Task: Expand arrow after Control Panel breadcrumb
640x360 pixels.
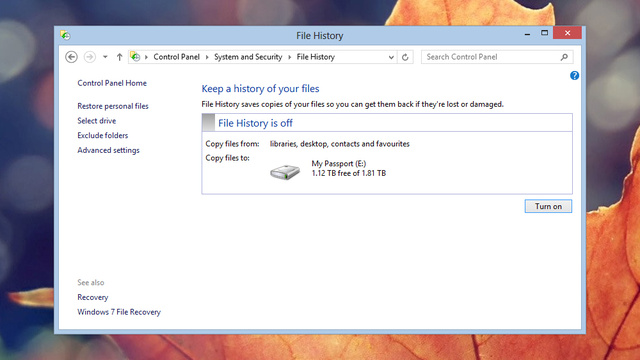Action: point(207,57)
